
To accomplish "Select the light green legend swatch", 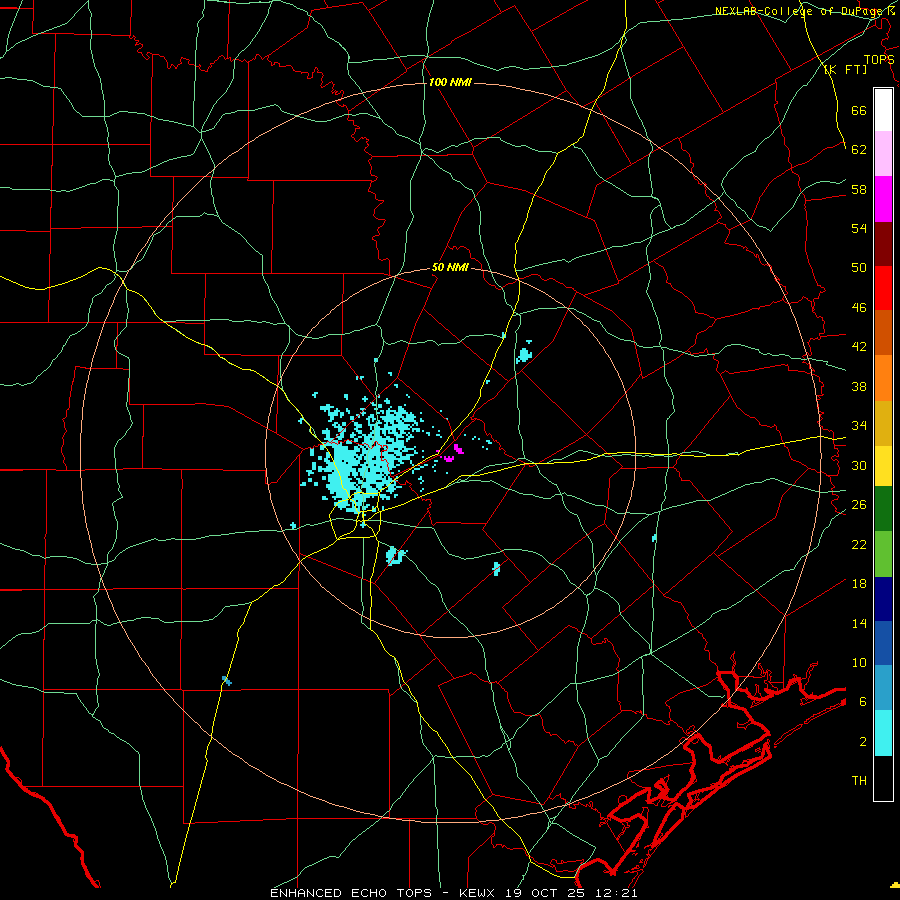I will (883, 554).
